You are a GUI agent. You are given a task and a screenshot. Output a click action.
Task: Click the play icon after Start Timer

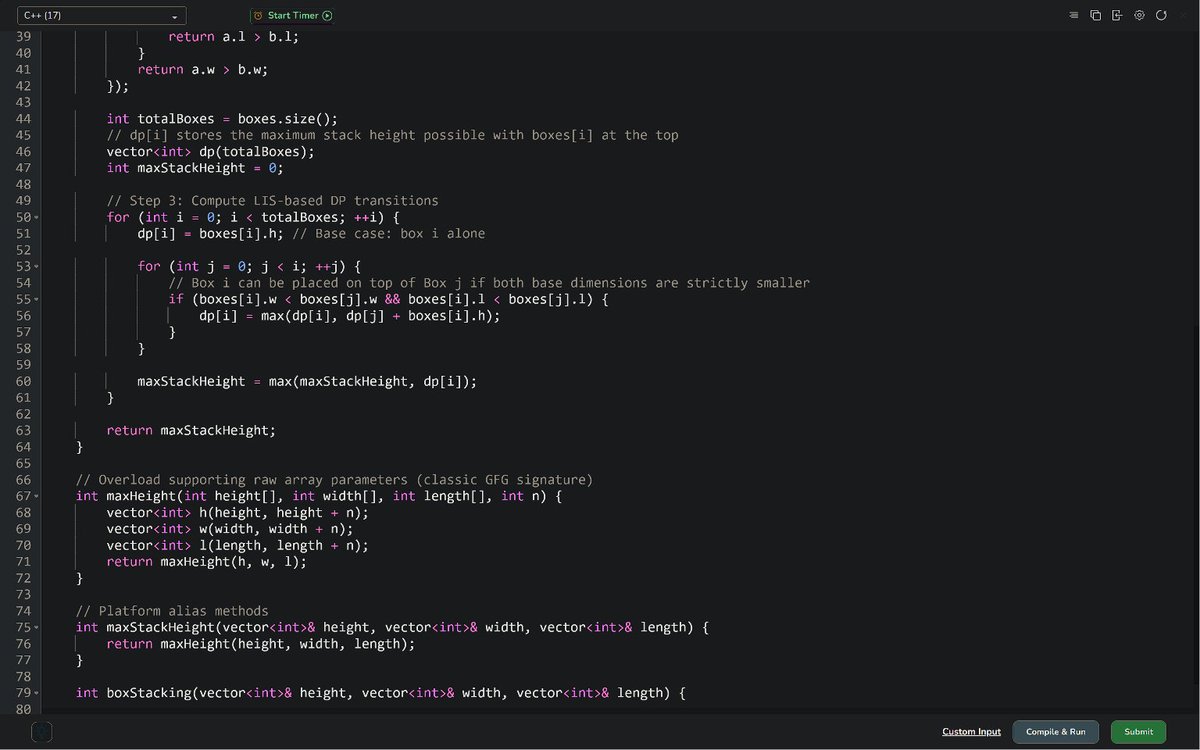pos(327,16)
